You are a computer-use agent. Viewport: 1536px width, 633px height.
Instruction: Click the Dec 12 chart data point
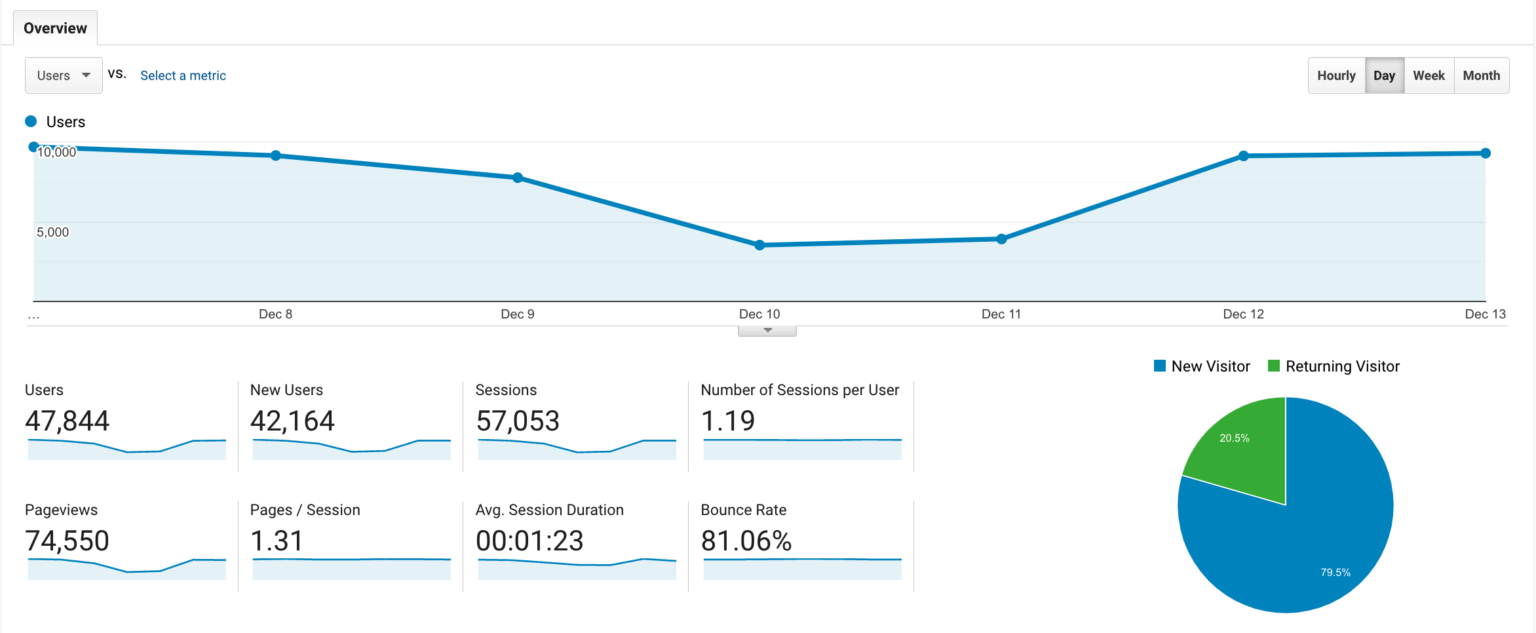click(1243, 156)
